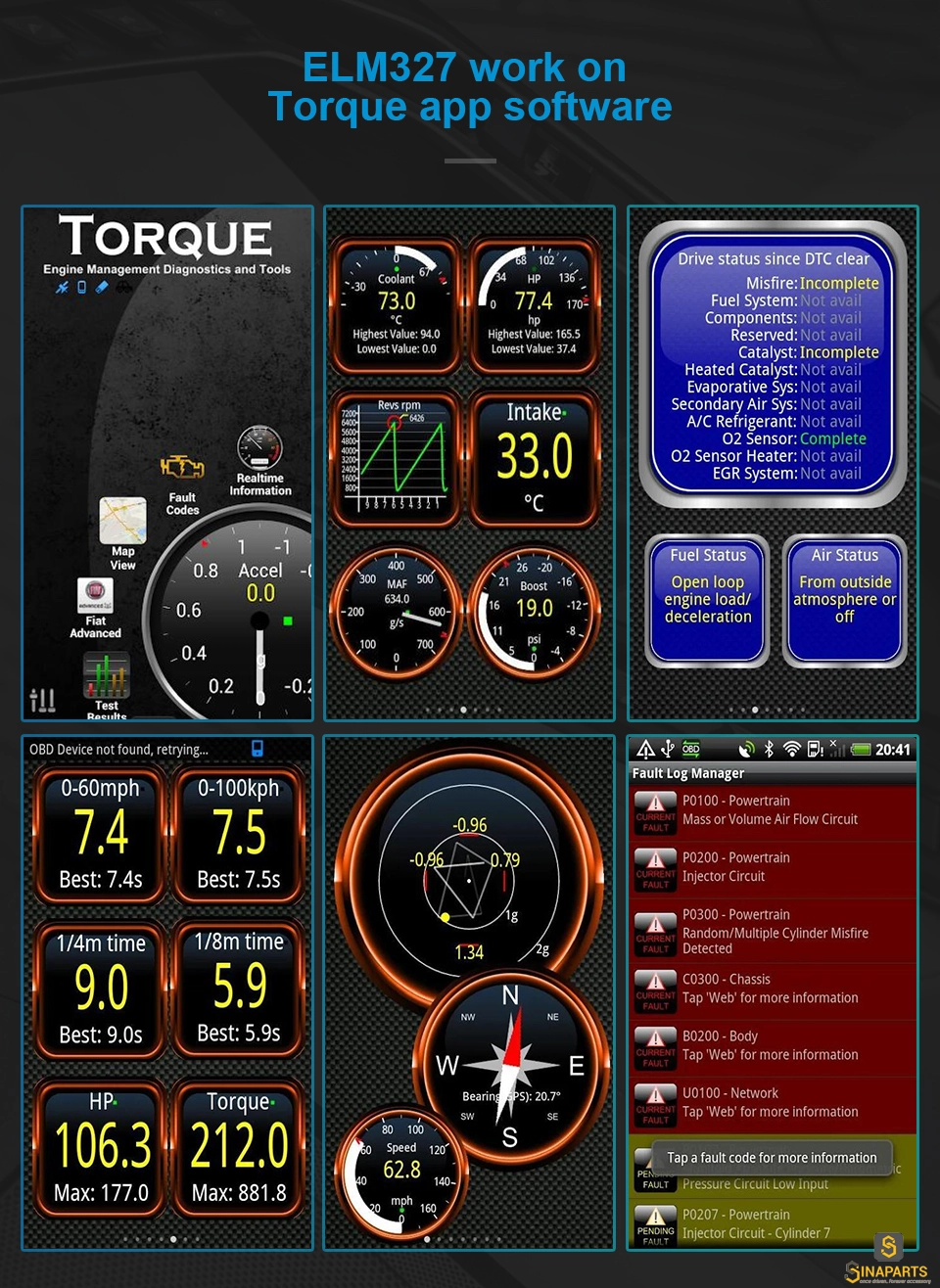Open the Fiat Advanced icon
Viewport: 940px width, 1288px height.
(95, 594)
